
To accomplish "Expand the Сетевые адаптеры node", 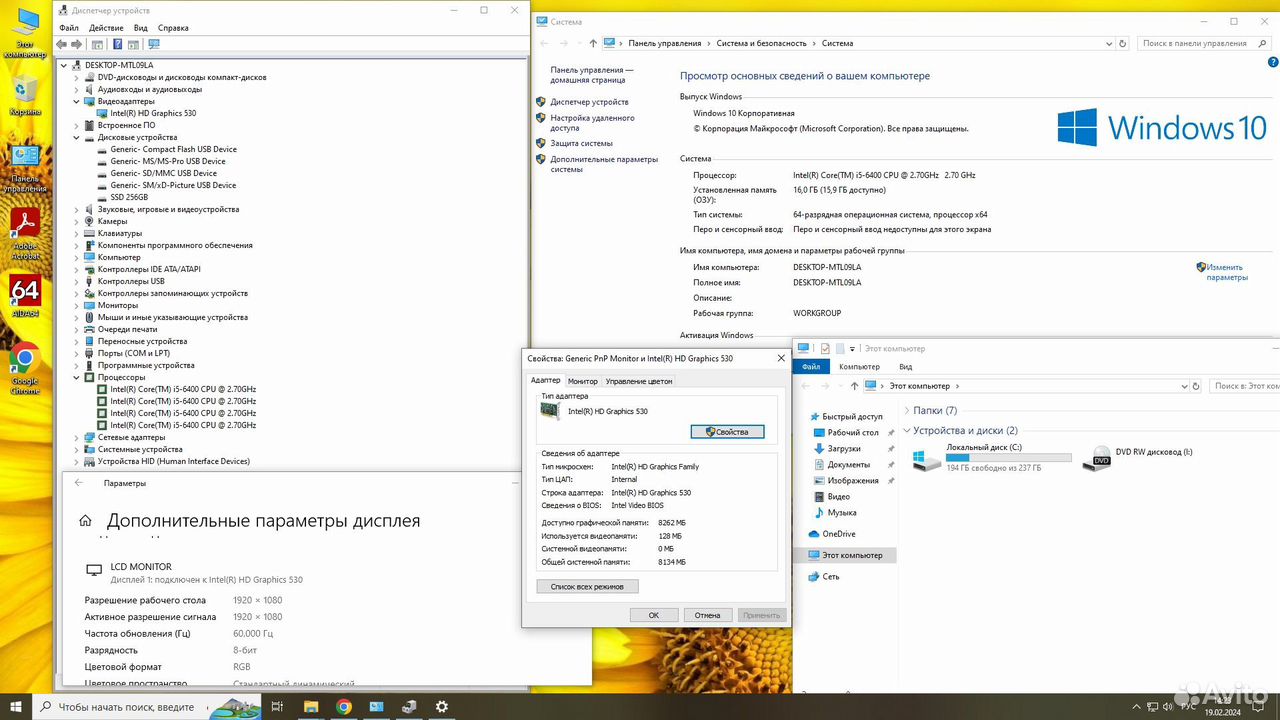I will [x=77, y=437].
